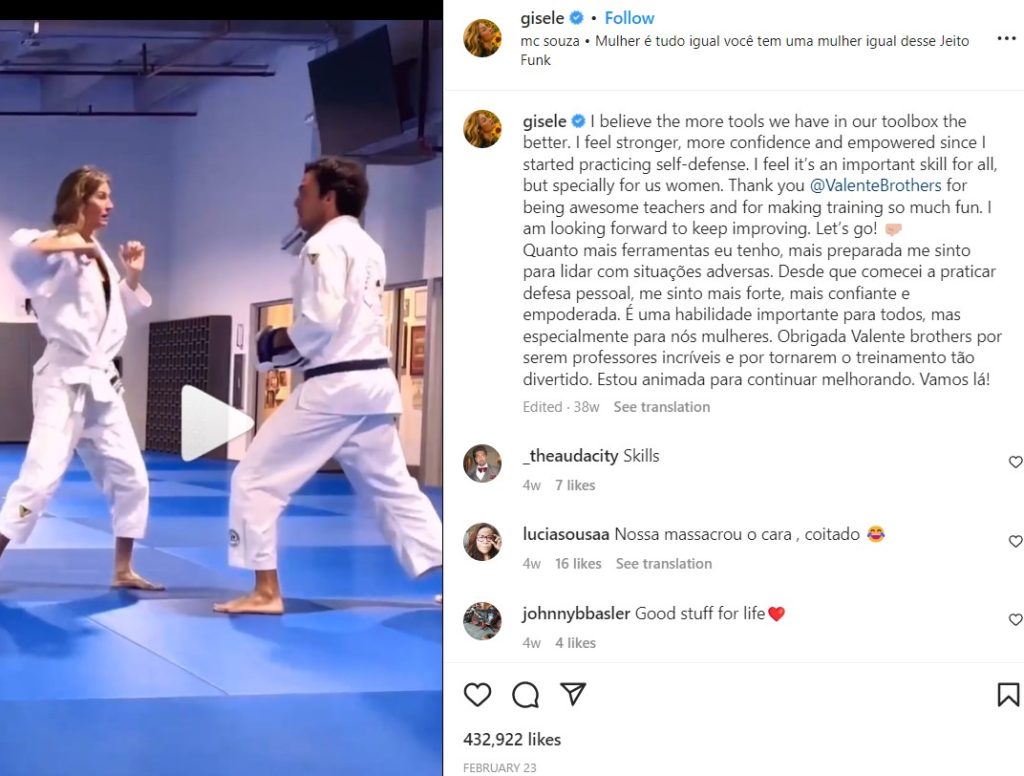The height and width of the screenshot is (776, 1024).
Task: Click See translation under the caption
Action: pos(662,407)
